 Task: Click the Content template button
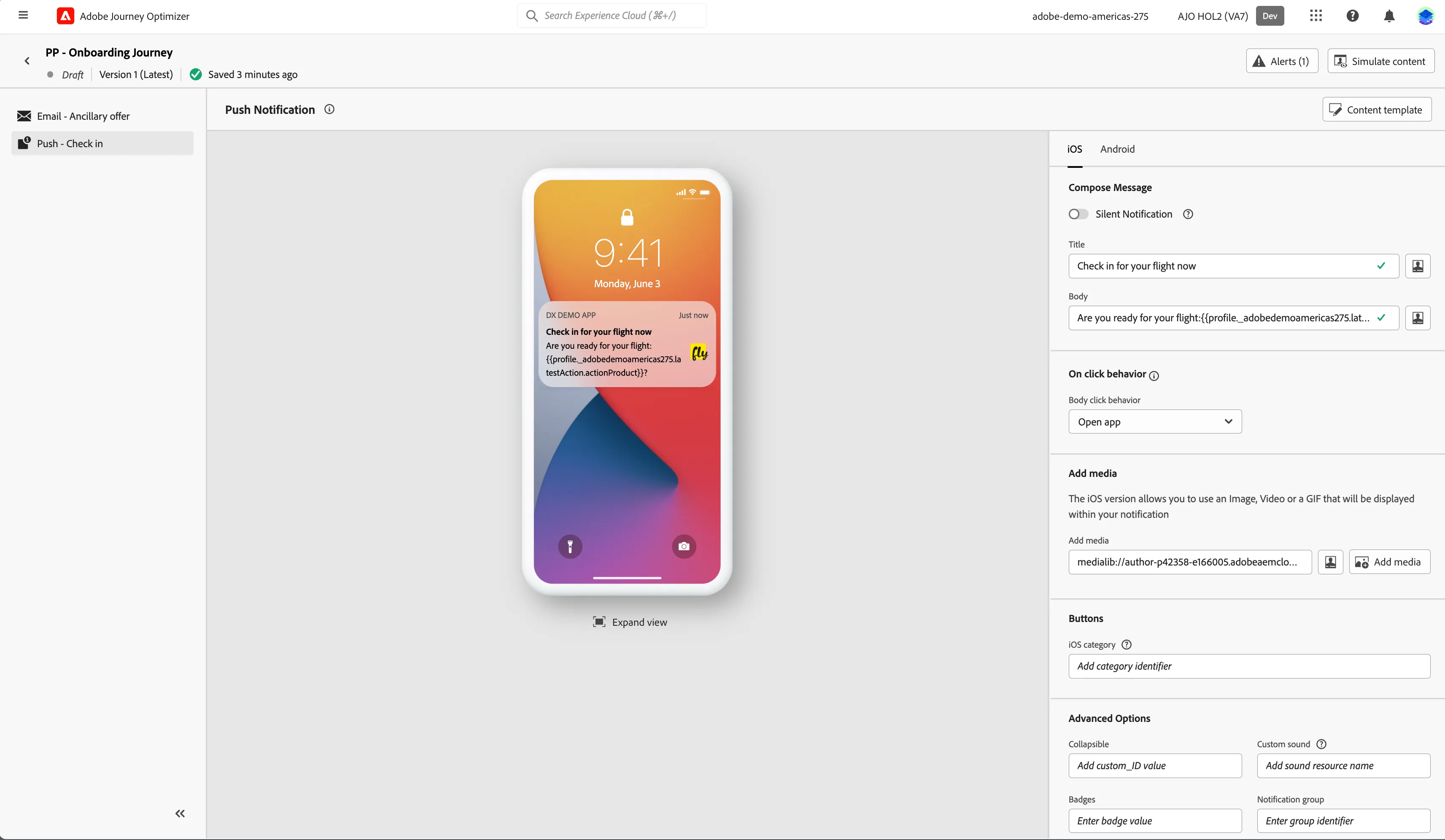1377,110
